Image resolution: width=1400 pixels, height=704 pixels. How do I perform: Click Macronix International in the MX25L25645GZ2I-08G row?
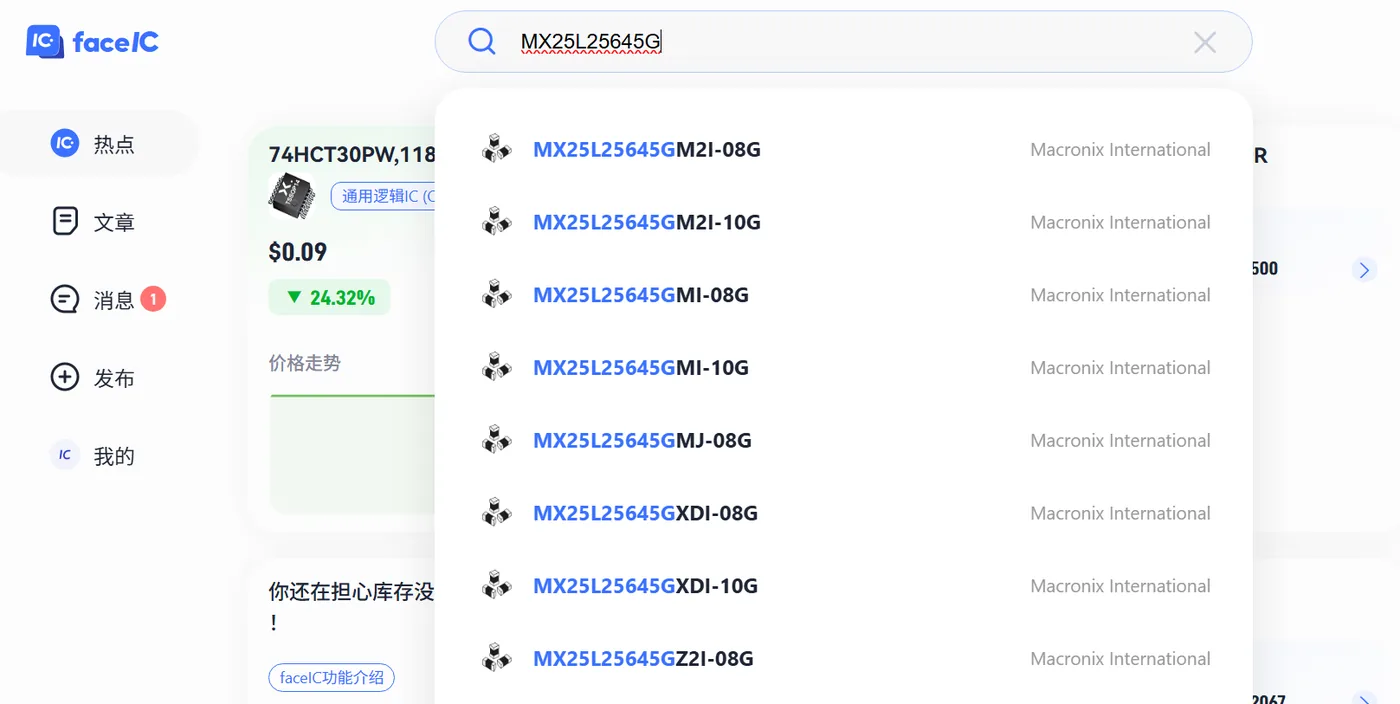(1120, 659)
